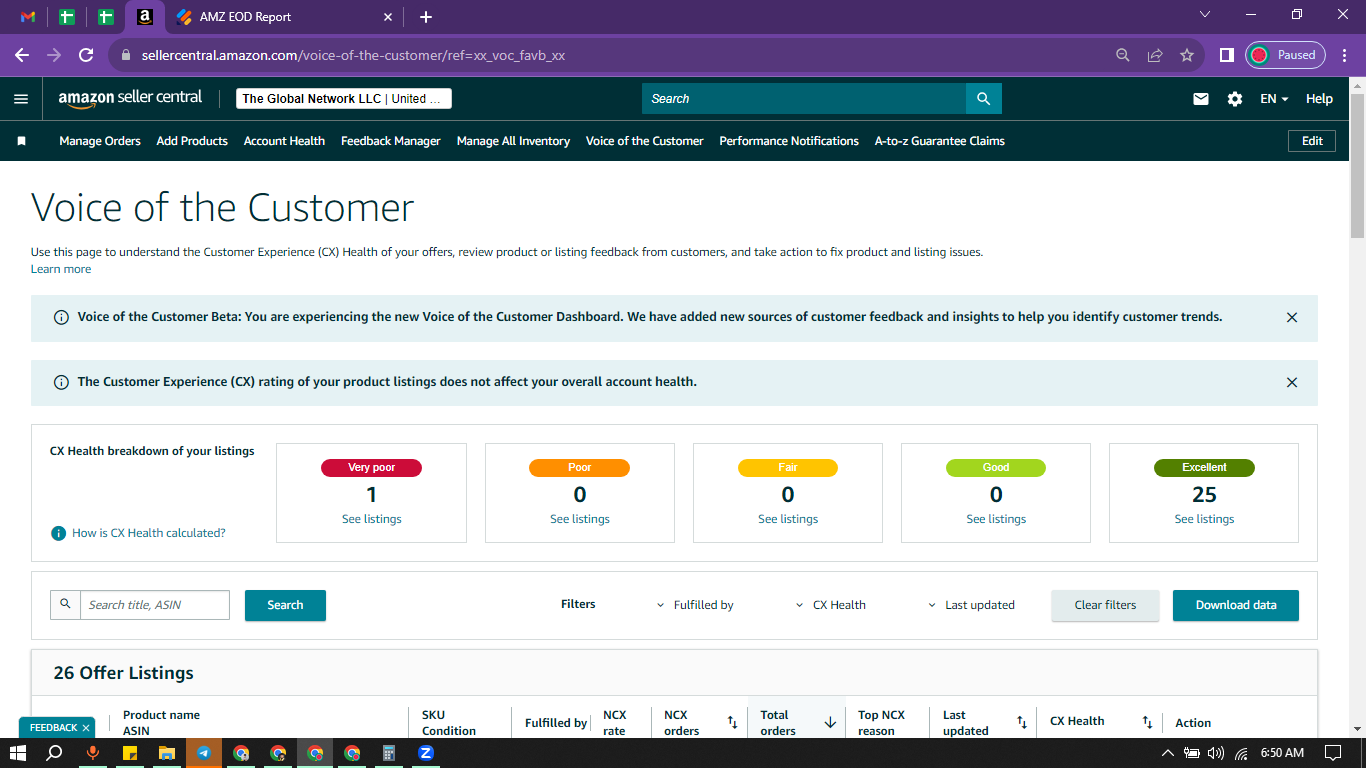Show hidden system tray icons
The image size is (1366, 768).
(1167, 753)
